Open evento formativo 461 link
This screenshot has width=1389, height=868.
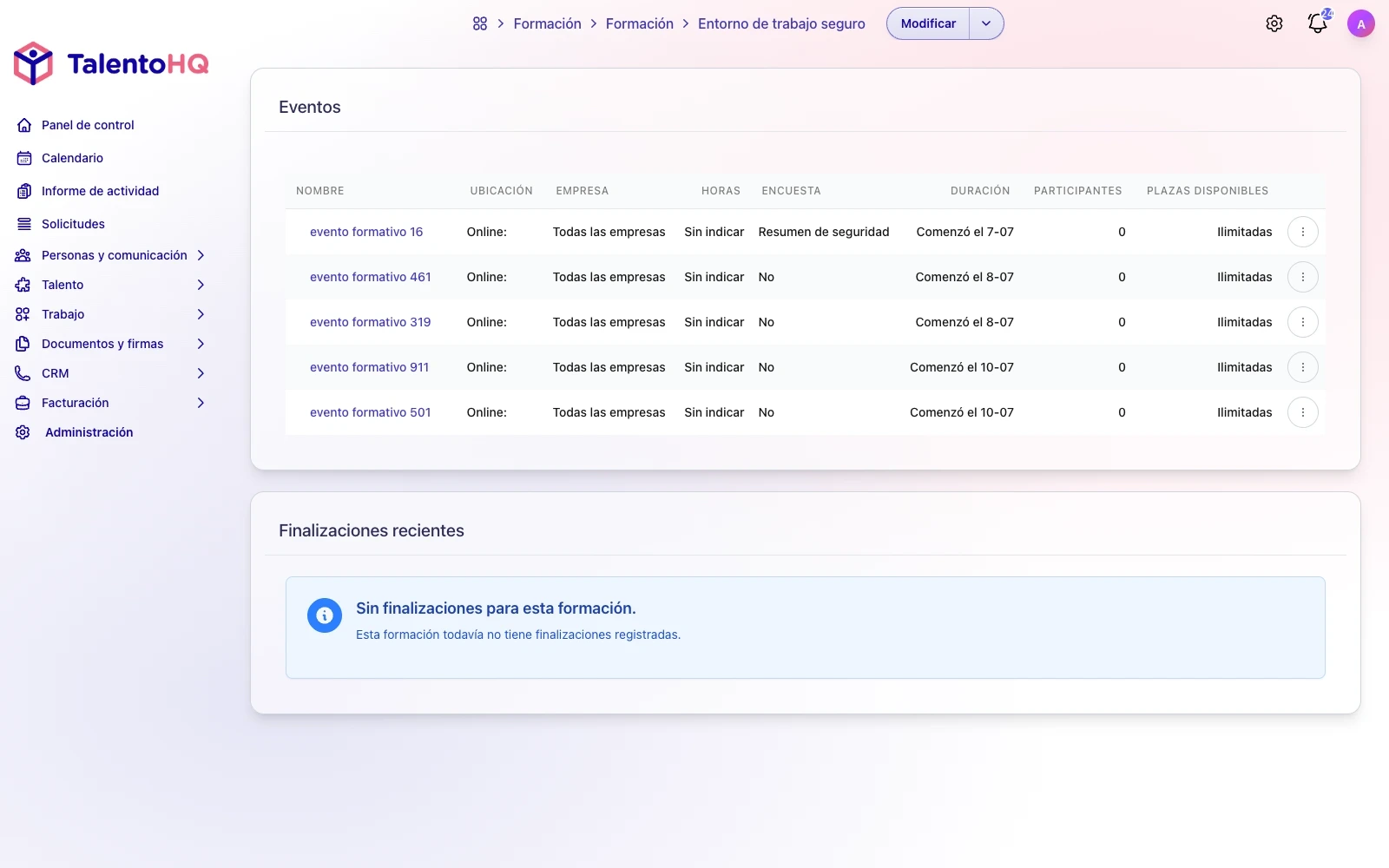[x=371, y=277]
